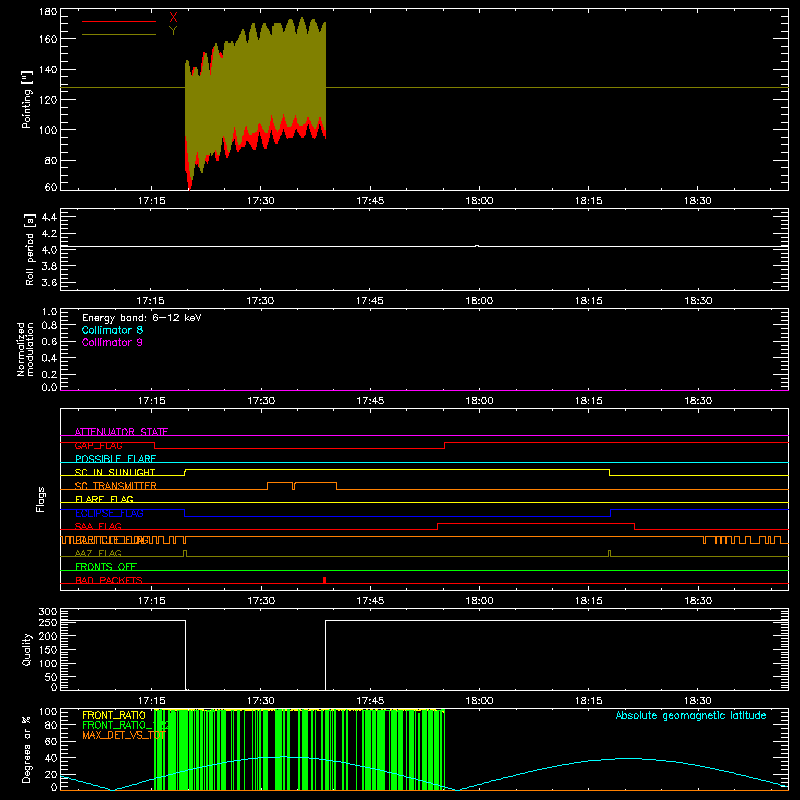Click the Roll period axis title
Viewport: 800px width, 800px height.
click(x=30, y=249)
